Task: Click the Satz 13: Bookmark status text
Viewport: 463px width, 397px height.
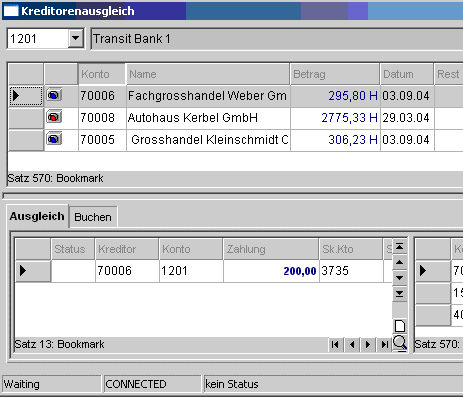Action: 60,344
